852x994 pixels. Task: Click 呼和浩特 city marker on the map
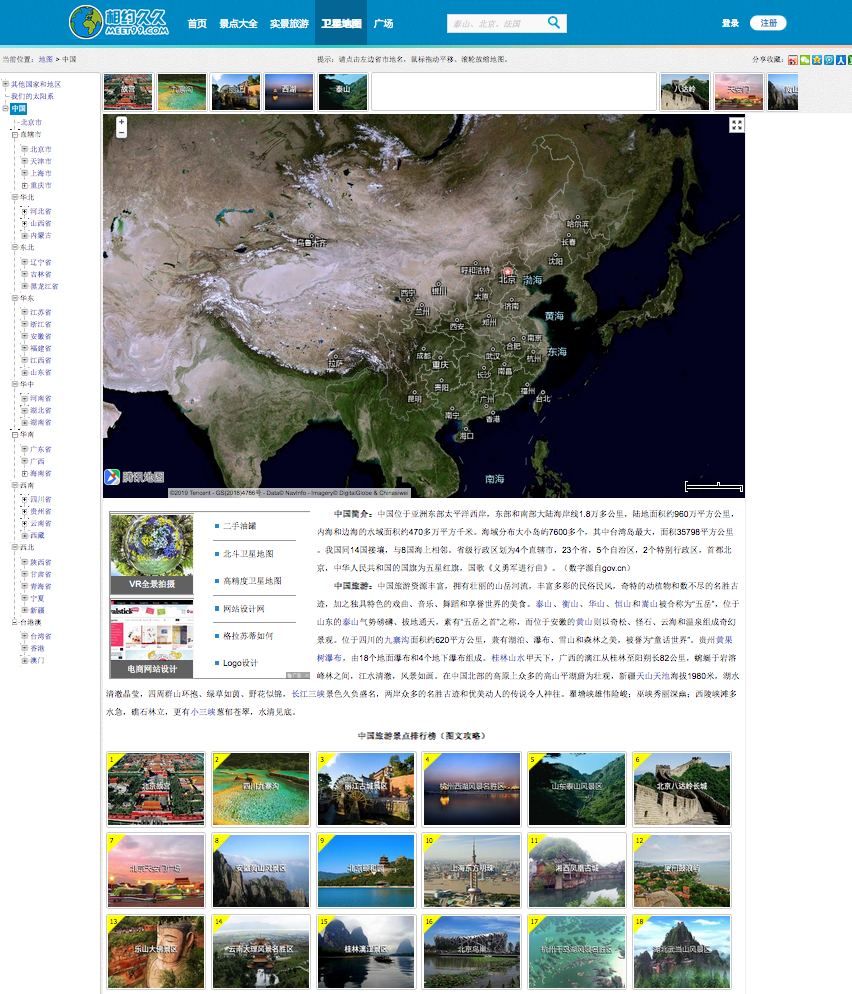pyautogui.click(x=475, y=270)
